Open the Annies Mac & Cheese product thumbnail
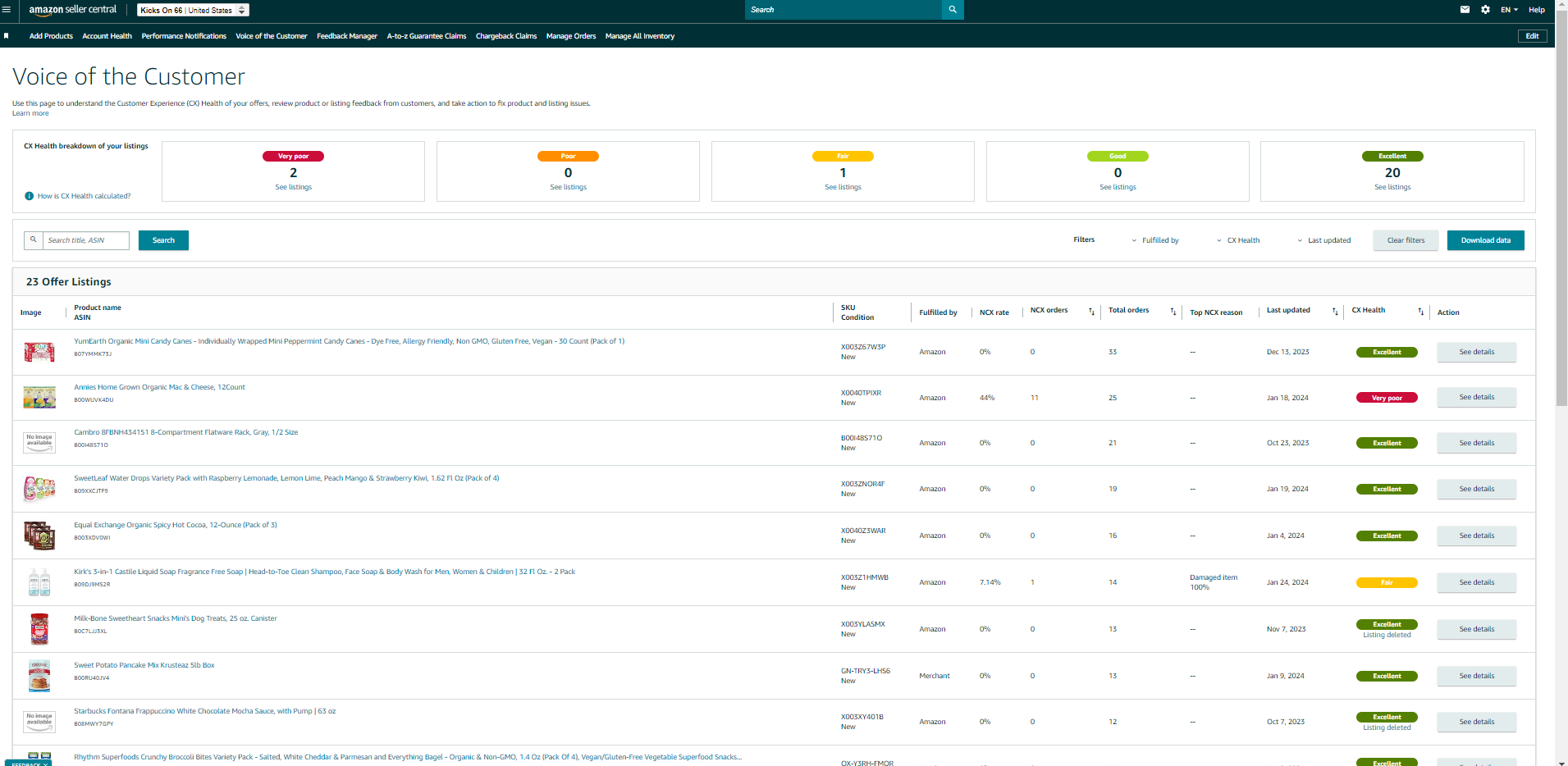Image resolution: width=1568 pixels, height=766 pixels. 39,398
